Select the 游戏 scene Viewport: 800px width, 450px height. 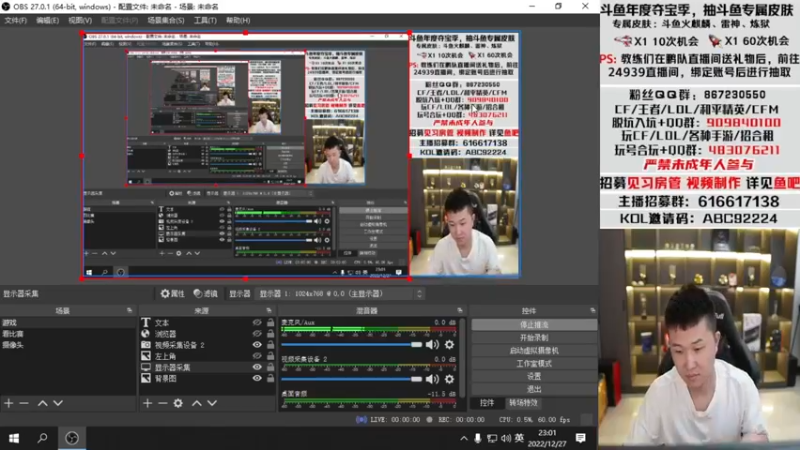click(x=68, y=322)
